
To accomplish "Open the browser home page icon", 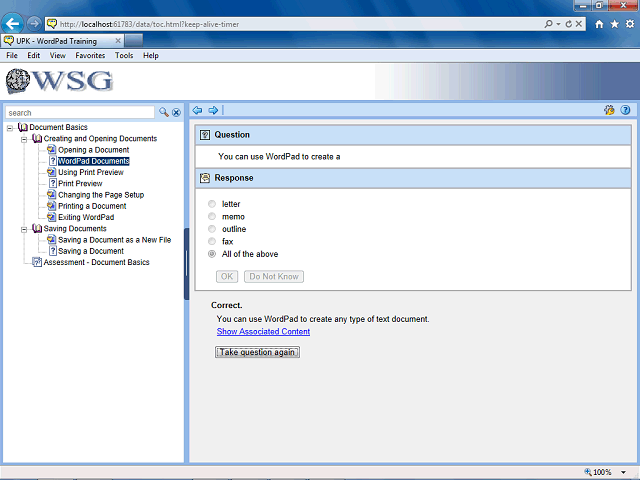I will tap(599, 24).
